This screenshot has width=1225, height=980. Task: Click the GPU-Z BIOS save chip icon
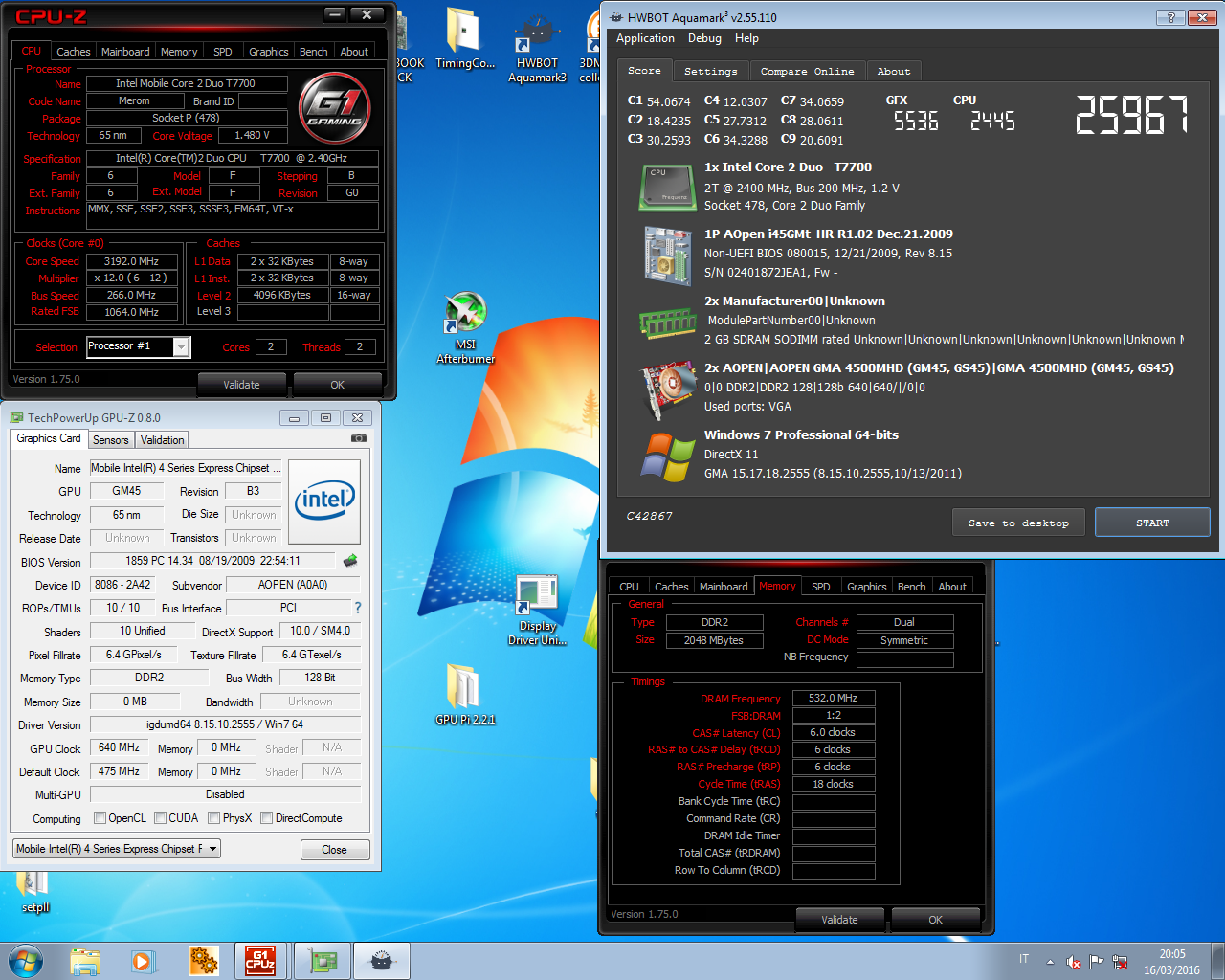[x=350, y=561]
